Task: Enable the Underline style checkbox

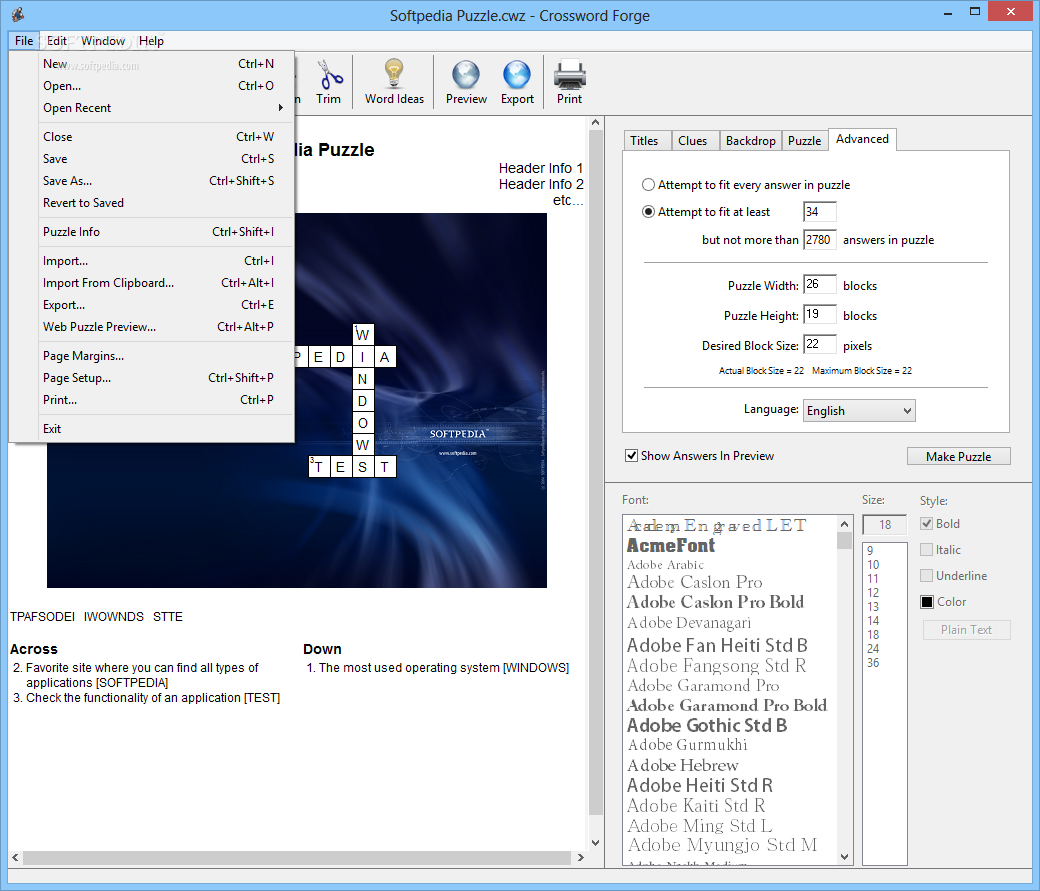Action: [x=927, y=575]
